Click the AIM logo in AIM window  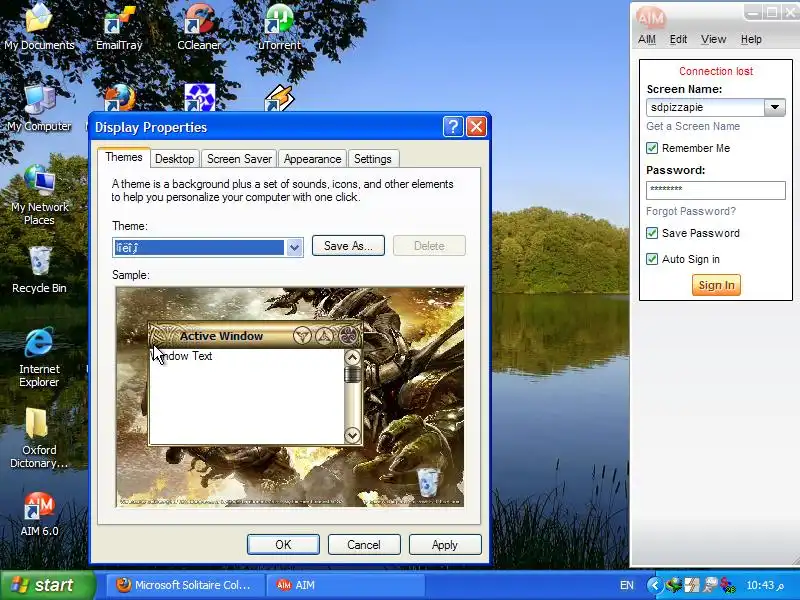coord(651,18)
